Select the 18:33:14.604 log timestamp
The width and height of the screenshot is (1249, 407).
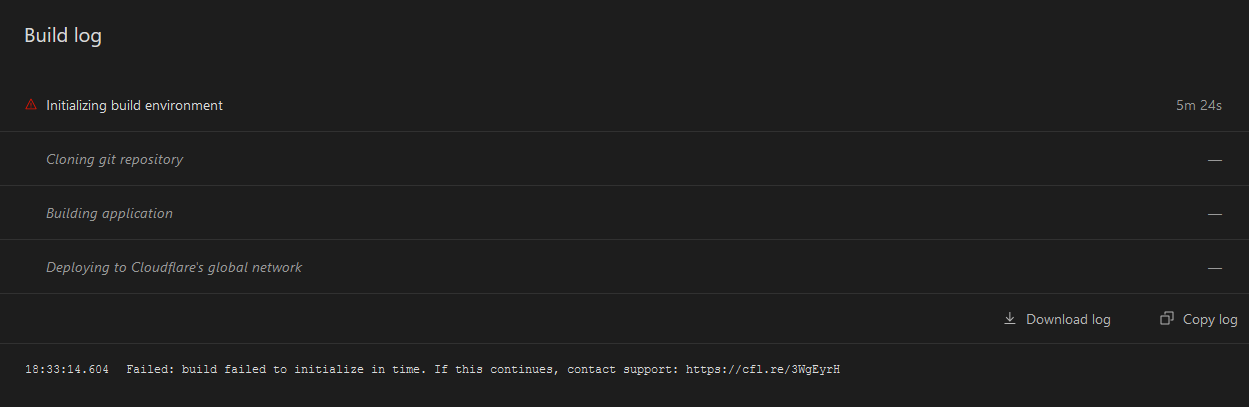click(67, 369)
